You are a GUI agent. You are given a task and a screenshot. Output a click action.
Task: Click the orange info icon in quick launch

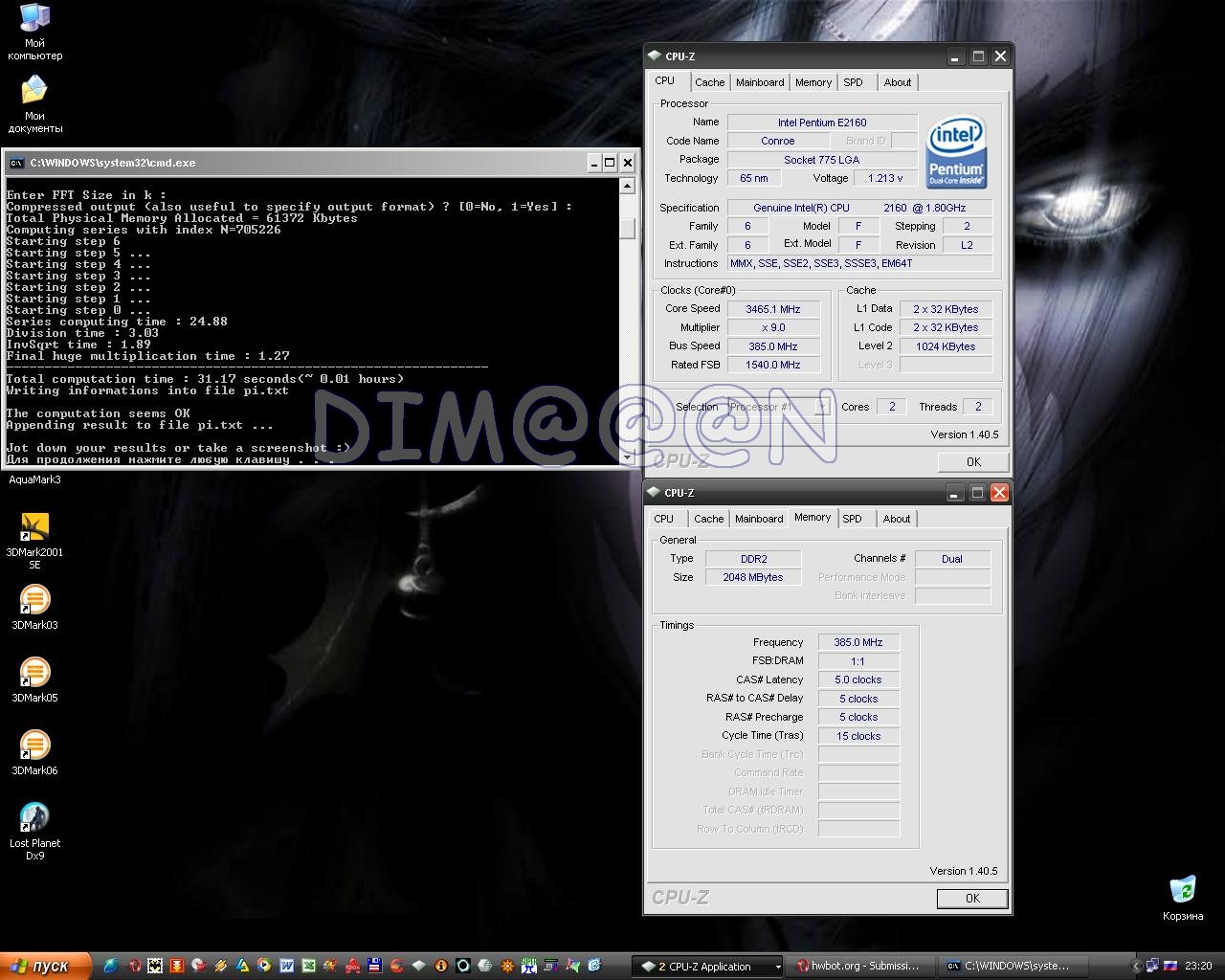coord(441,966)
